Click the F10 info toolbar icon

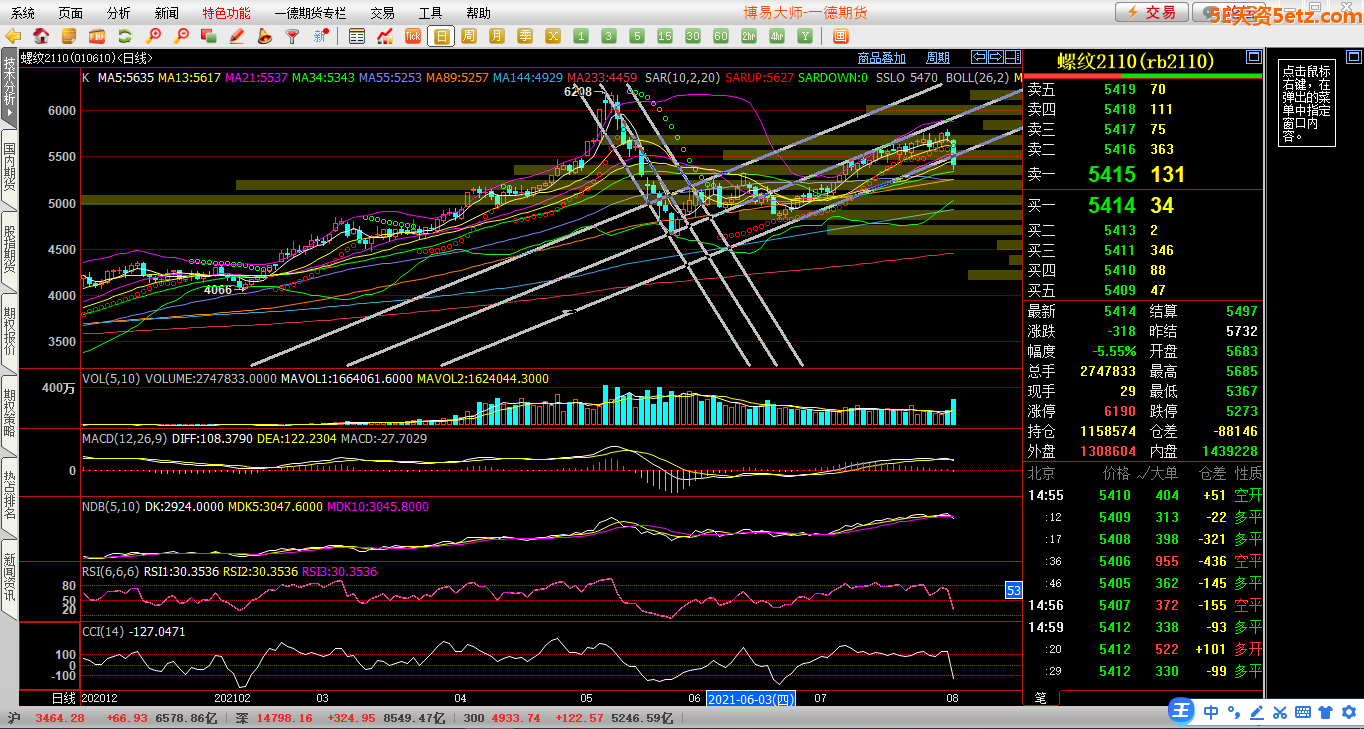[x=97, y=36]
